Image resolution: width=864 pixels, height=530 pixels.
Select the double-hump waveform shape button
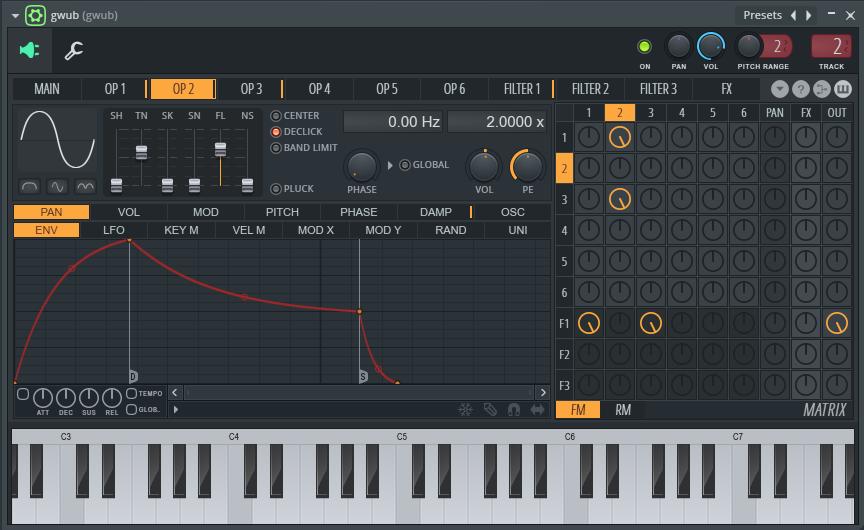(x=85, y=187)
